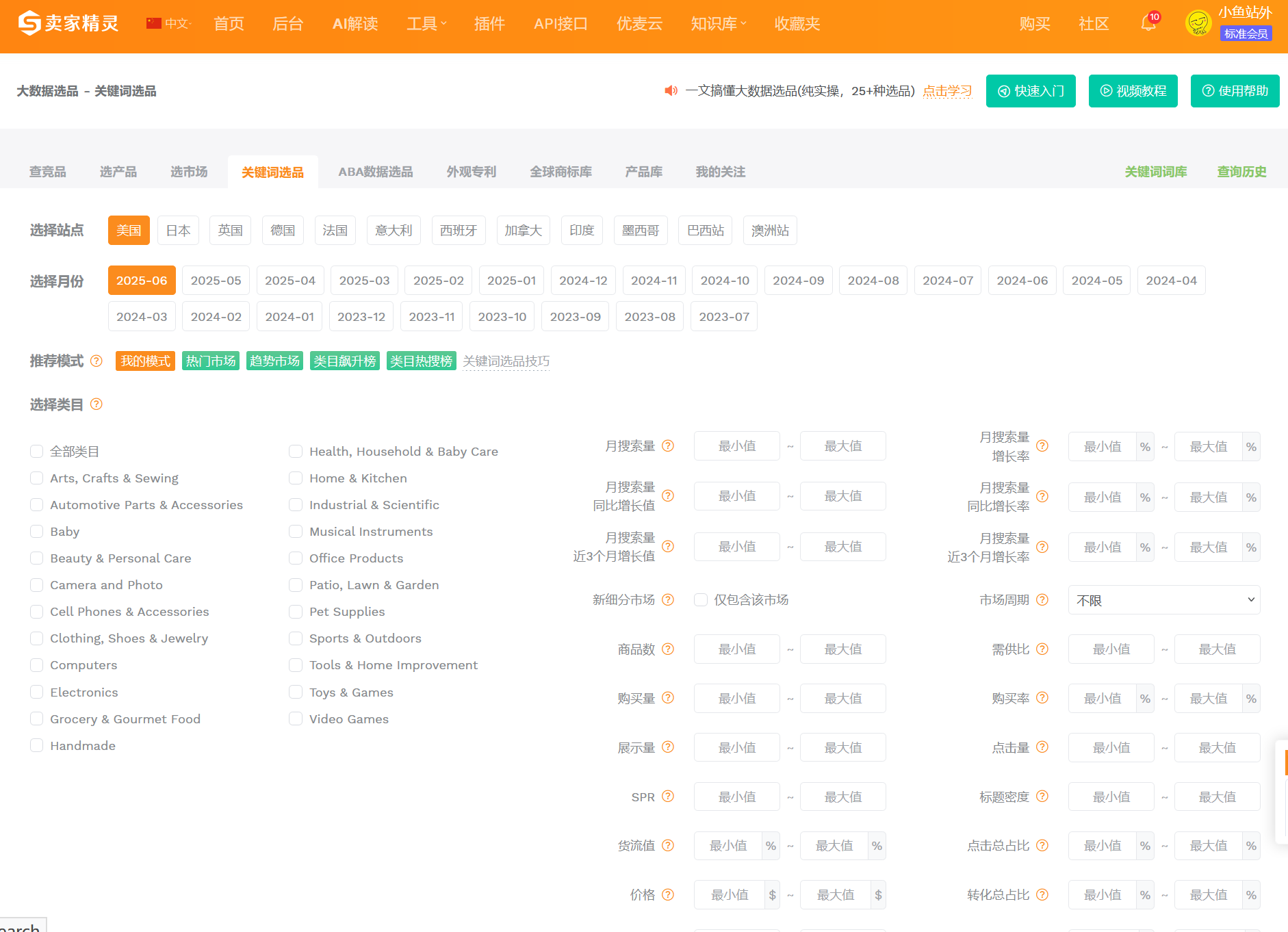Switch to the ABA数据选品 tab
Screen dimensions: 1288x932
click(x=376, y=172)
